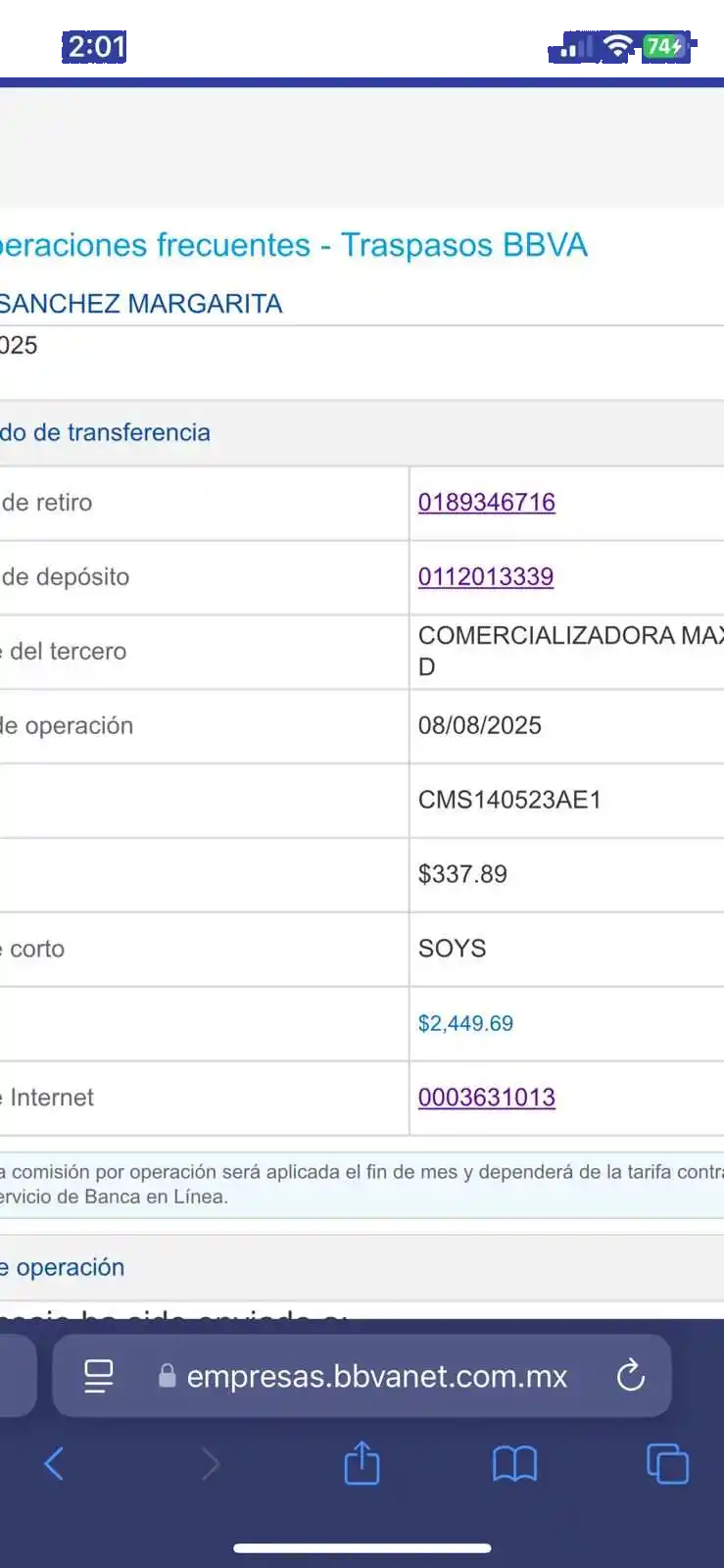Tap the $337.89 amount cell
This screenshot has height=1568, width=724.
(x=462, y=874)
